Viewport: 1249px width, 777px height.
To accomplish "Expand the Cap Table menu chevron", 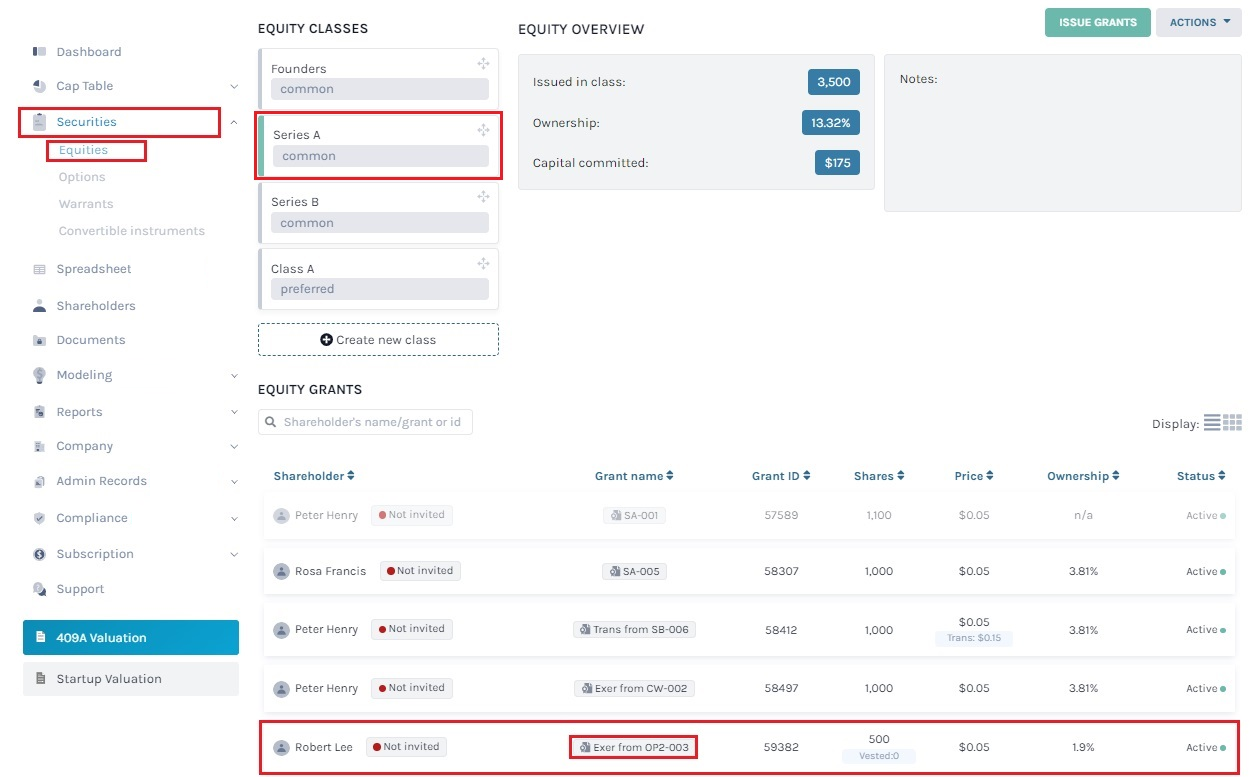I will point(233,86).
